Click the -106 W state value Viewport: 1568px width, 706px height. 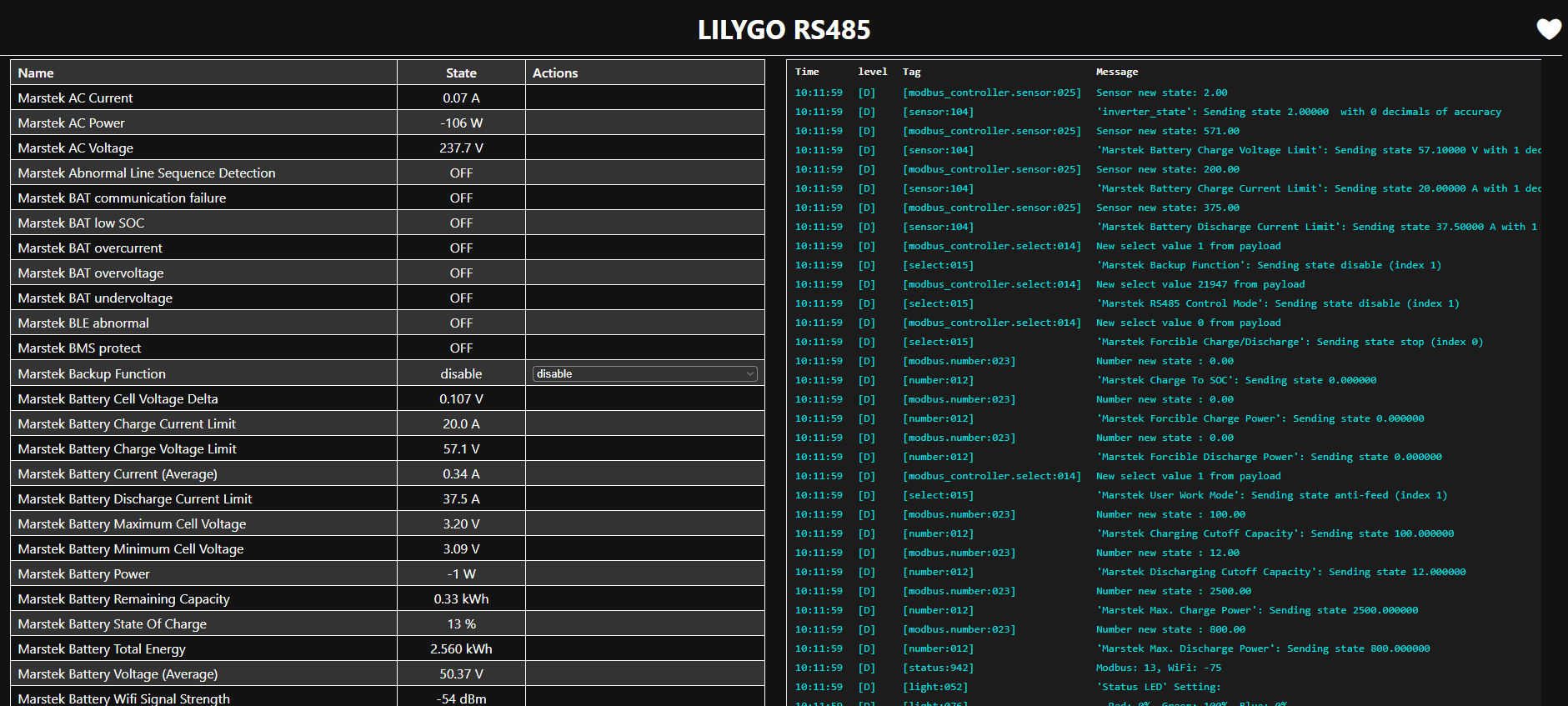[x=461, y=123]
